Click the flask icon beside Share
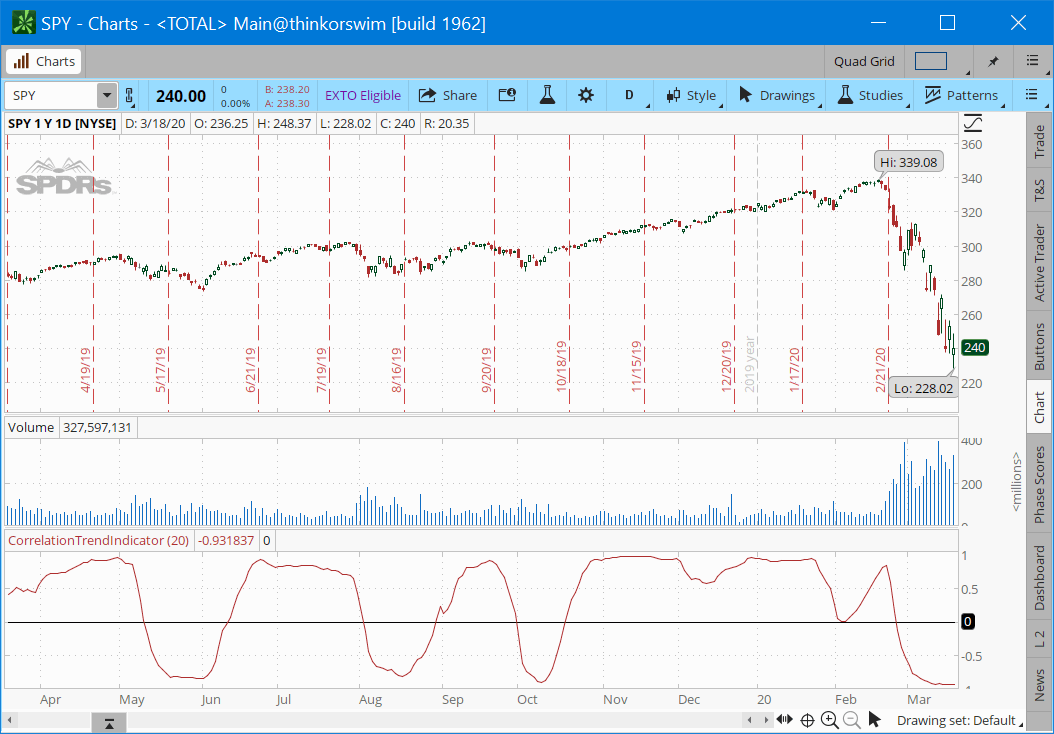The height and width of the screenshot is (734, 1054). [546, 95]
